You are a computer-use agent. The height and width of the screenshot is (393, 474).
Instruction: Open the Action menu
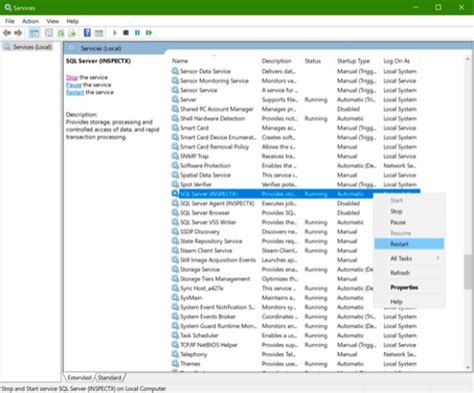coord(30,21)
